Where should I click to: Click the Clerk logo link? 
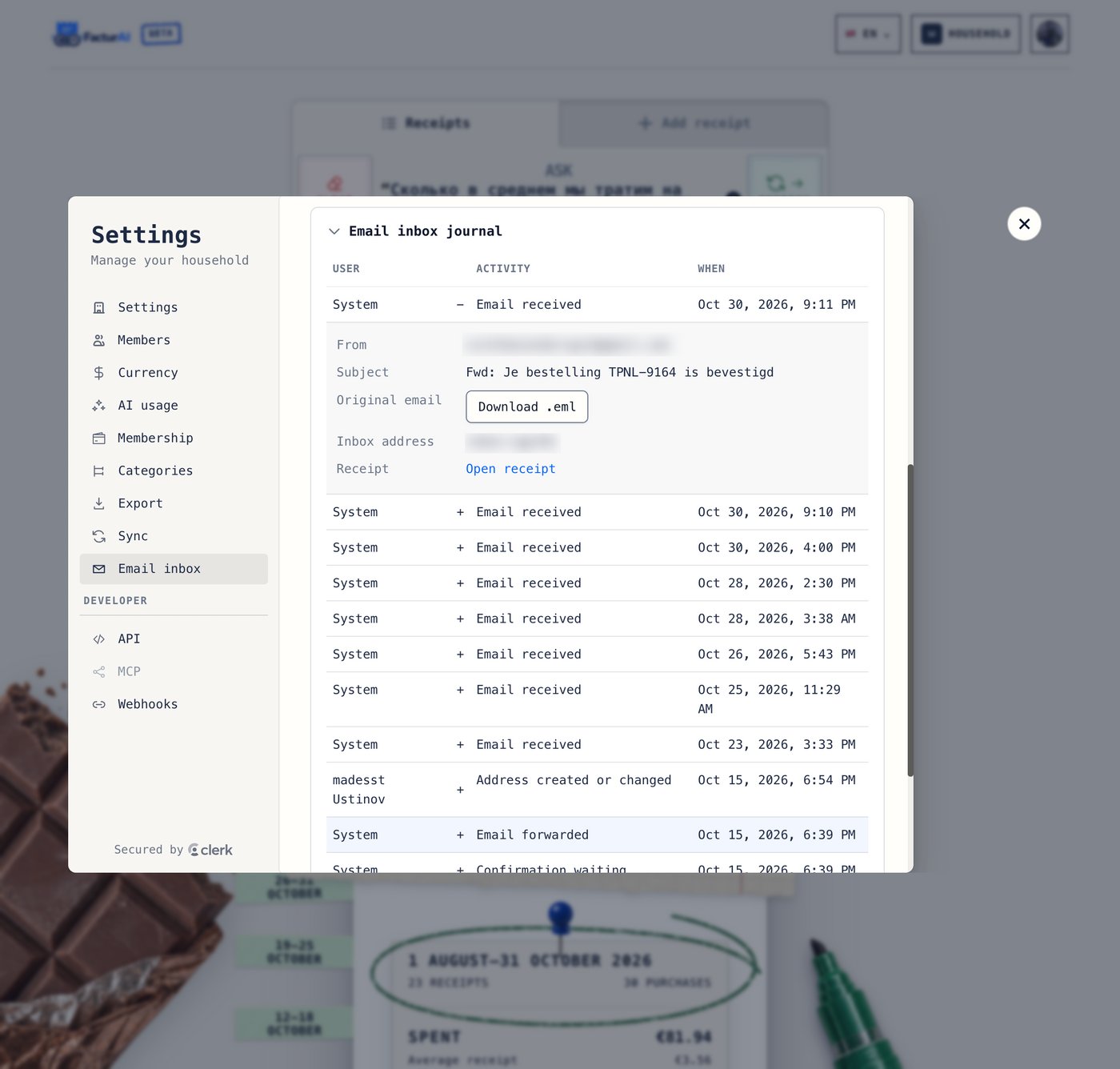pos(210,850)
